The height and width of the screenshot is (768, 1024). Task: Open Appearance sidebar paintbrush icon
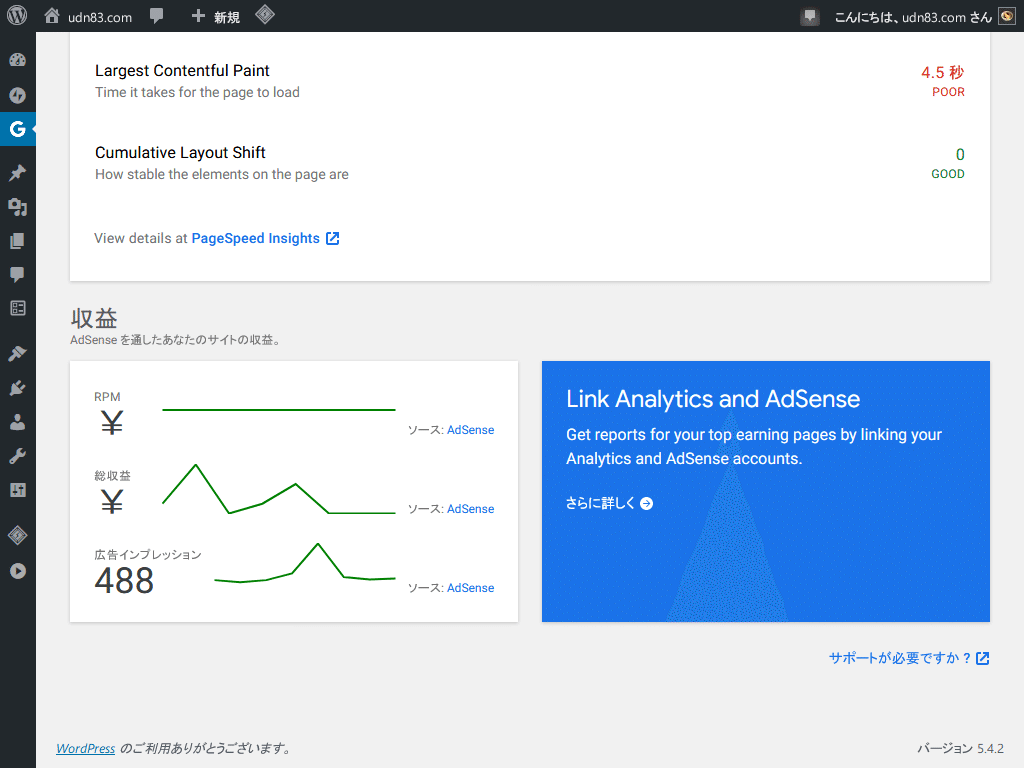click(x=18, y=353)
